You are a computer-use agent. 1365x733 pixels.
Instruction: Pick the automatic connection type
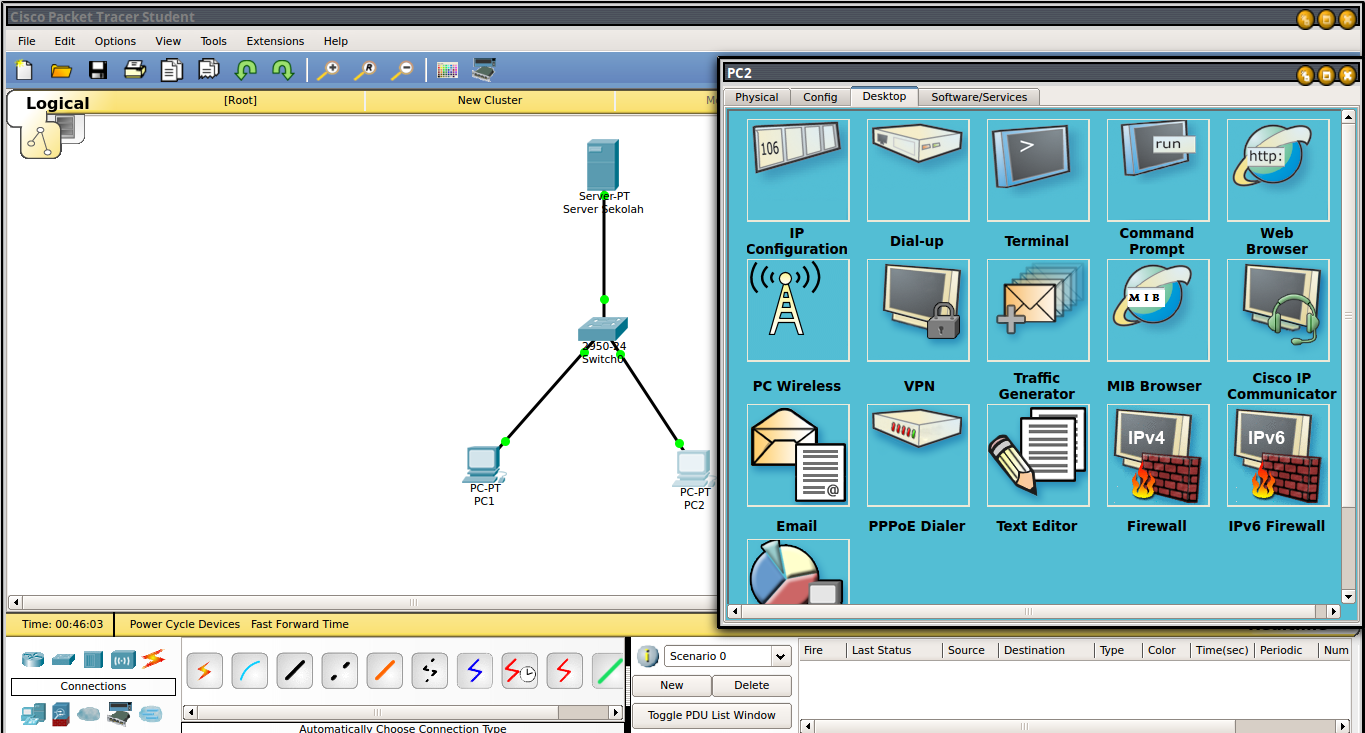click(x=205, y=671)
